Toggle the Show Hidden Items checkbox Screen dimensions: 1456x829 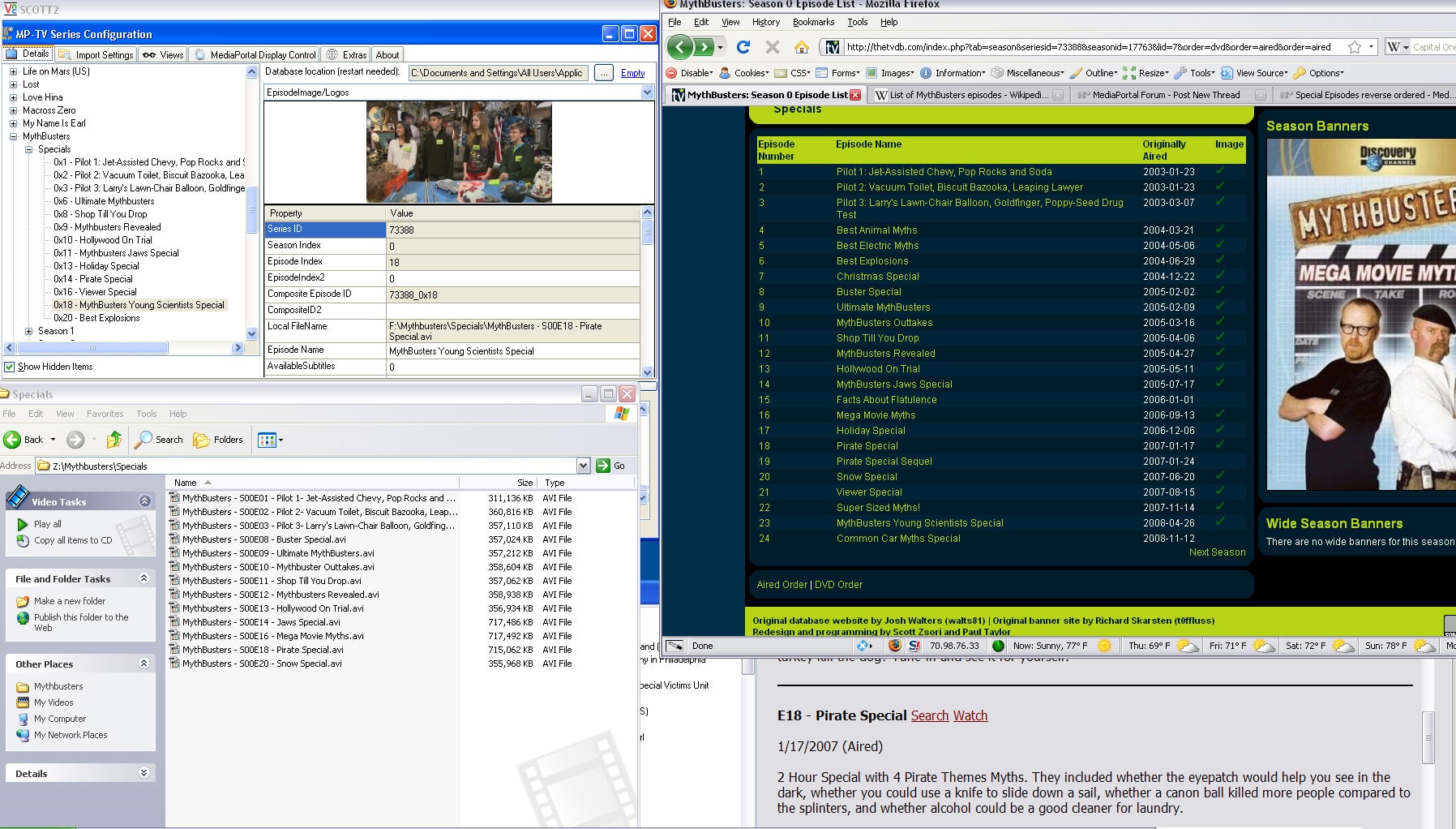pyautogui.click(x=10, y=367)
